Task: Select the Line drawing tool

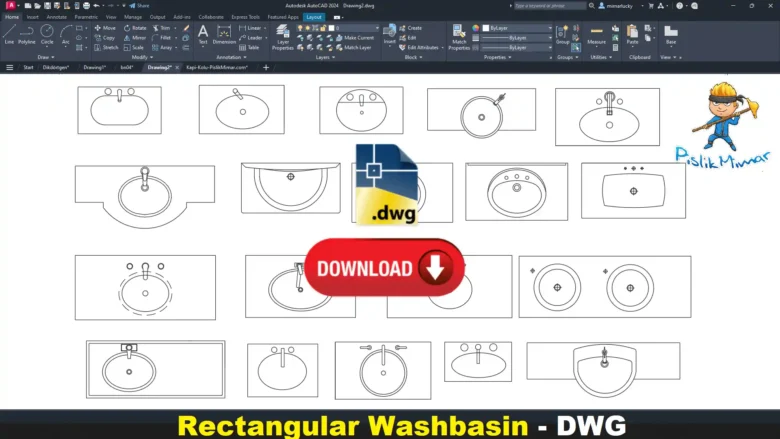Action: pos(9,34)
